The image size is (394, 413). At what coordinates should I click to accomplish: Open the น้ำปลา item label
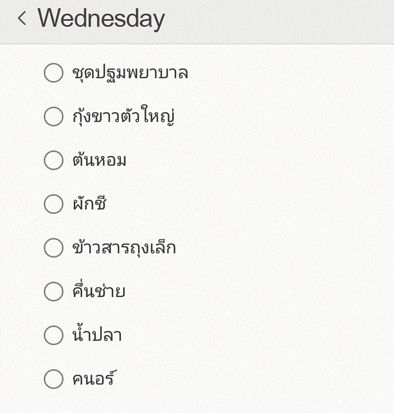(x=97, y=334)
